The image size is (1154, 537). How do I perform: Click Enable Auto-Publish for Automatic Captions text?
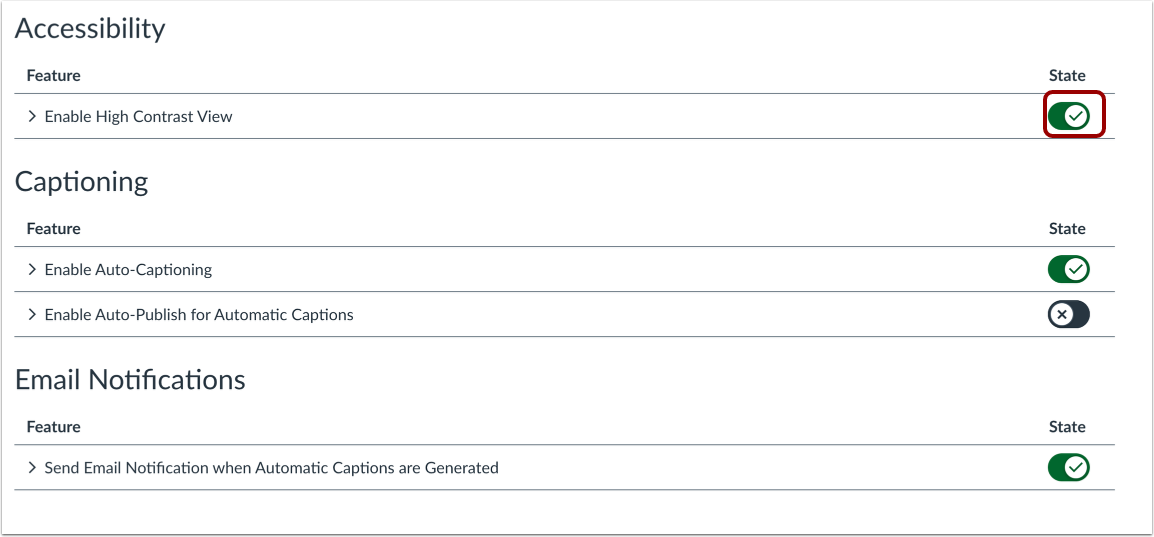tap(199, 315)
